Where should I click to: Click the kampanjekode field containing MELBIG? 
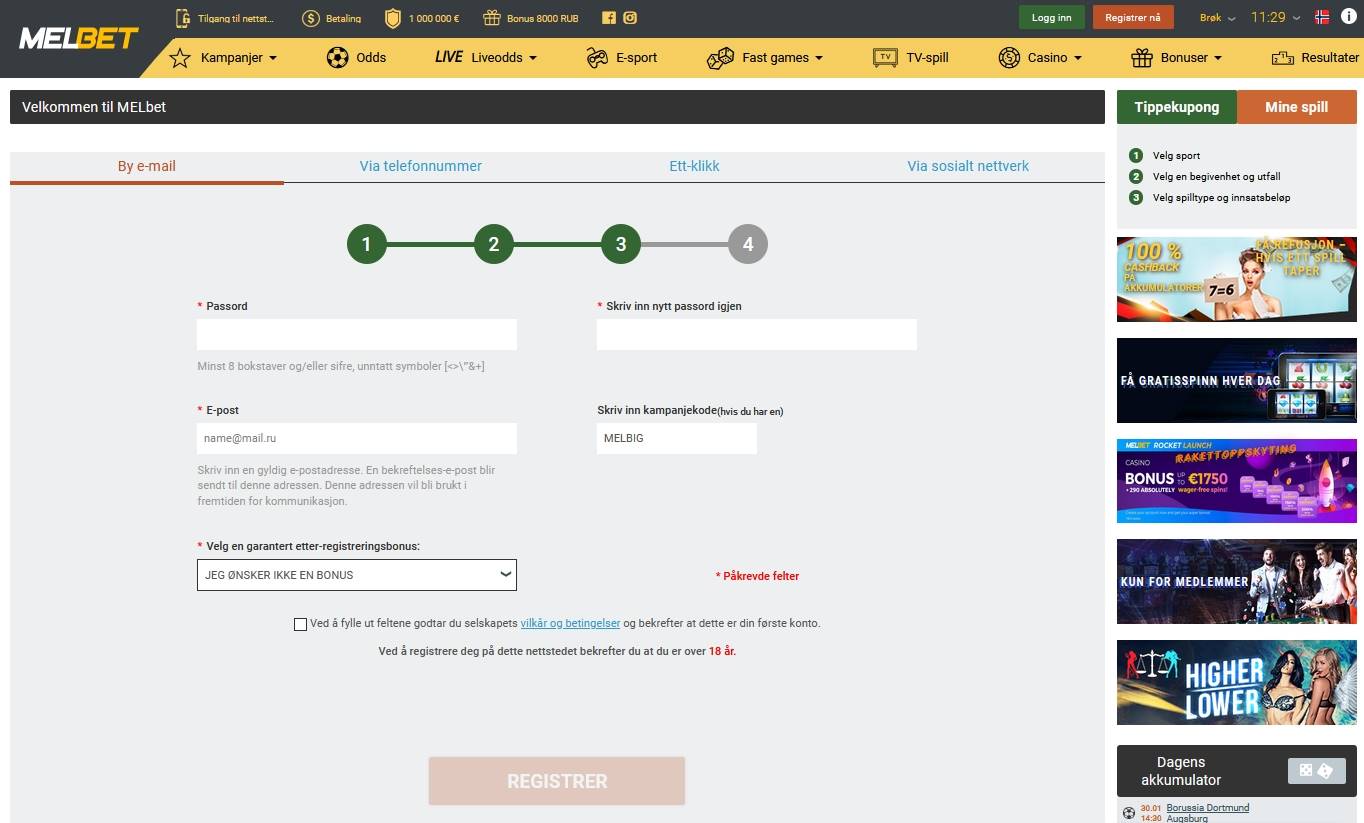[x=677, y=438]
